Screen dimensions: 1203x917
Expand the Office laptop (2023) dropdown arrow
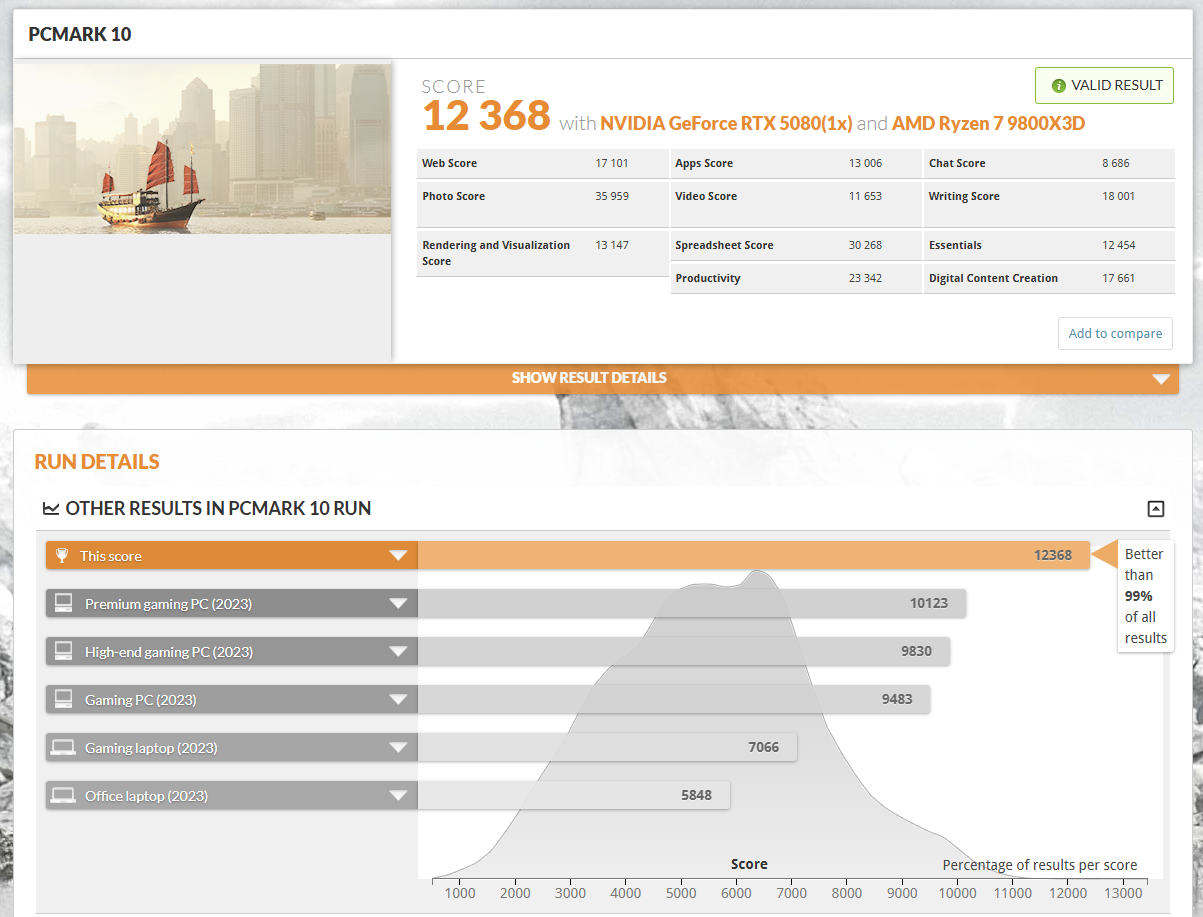[x=398, y=796]
